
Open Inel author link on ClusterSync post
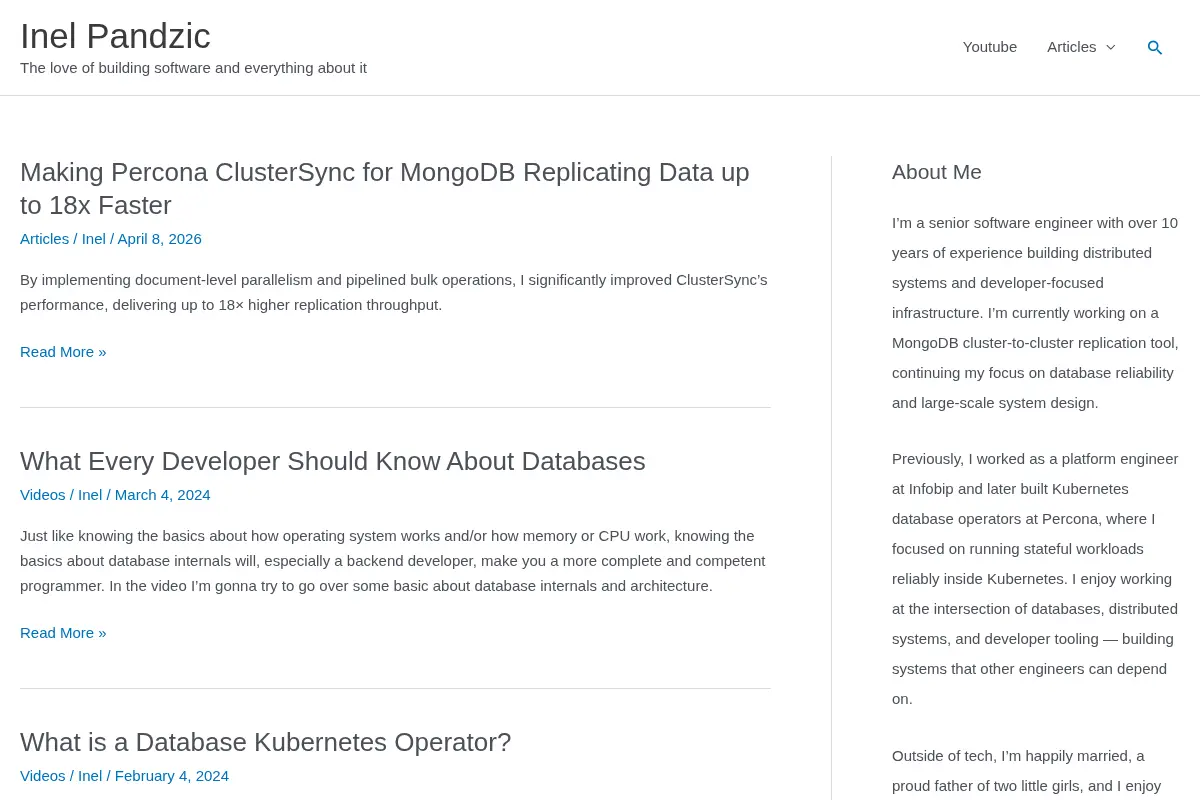(94, 238)
